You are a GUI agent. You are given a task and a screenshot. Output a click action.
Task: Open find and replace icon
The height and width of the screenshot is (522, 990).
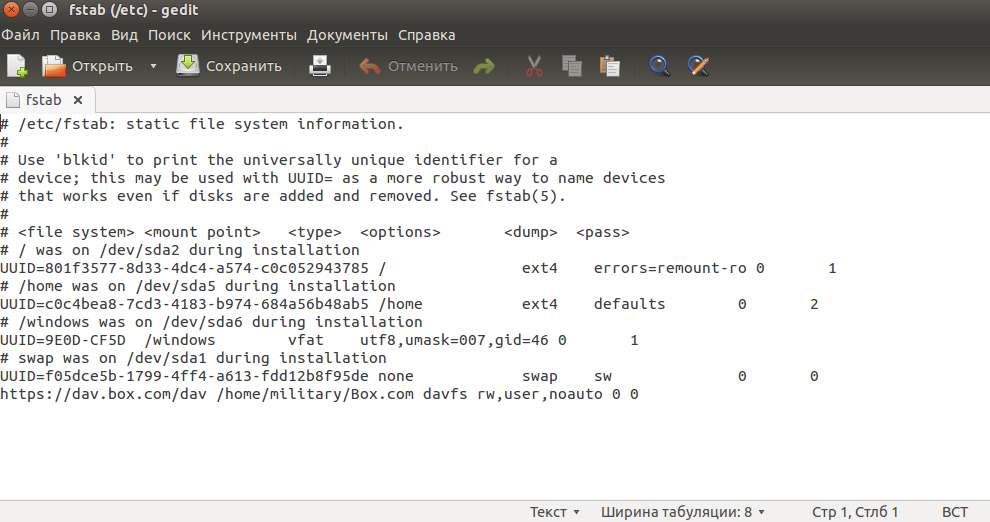point(698,66)
